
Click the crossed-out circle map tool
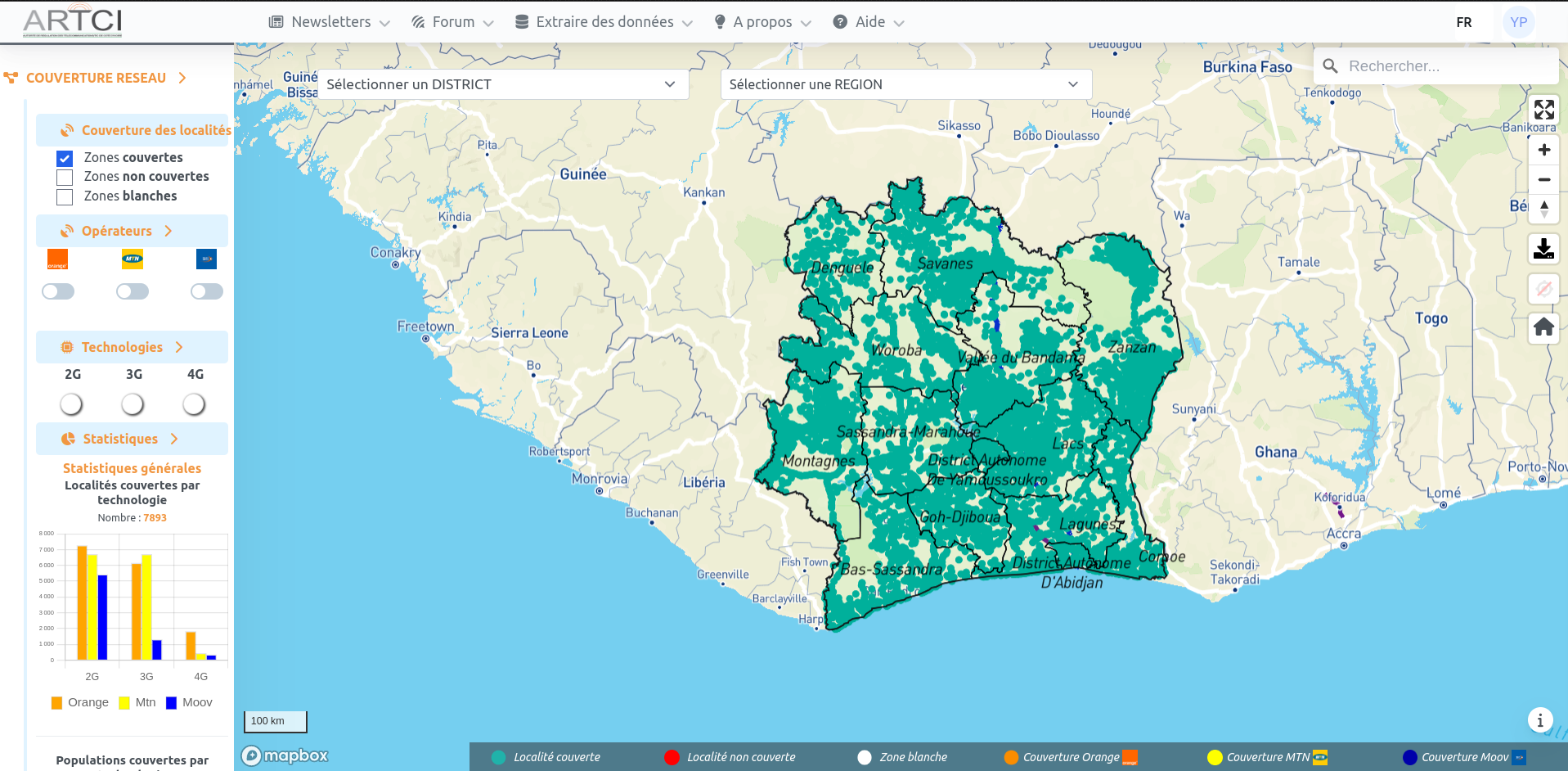[x=1543, y=288]
